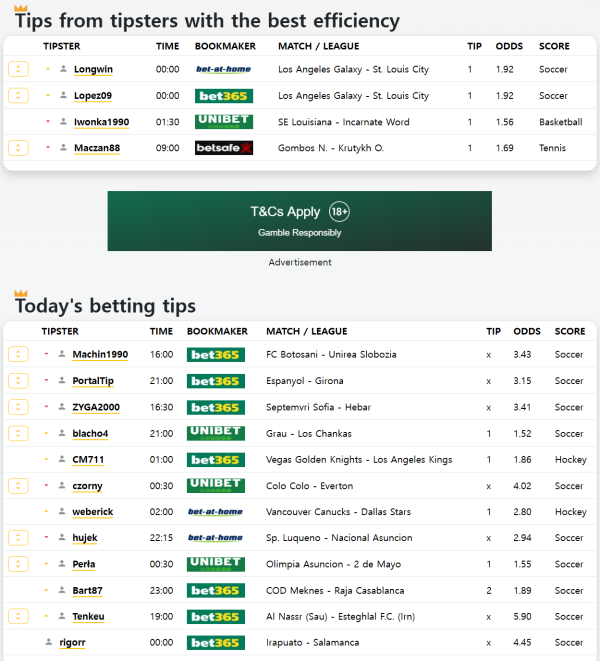This screenshot has width=600, height=661.
Task: Expand the hujek tip row details
Action: click(18, 538)
